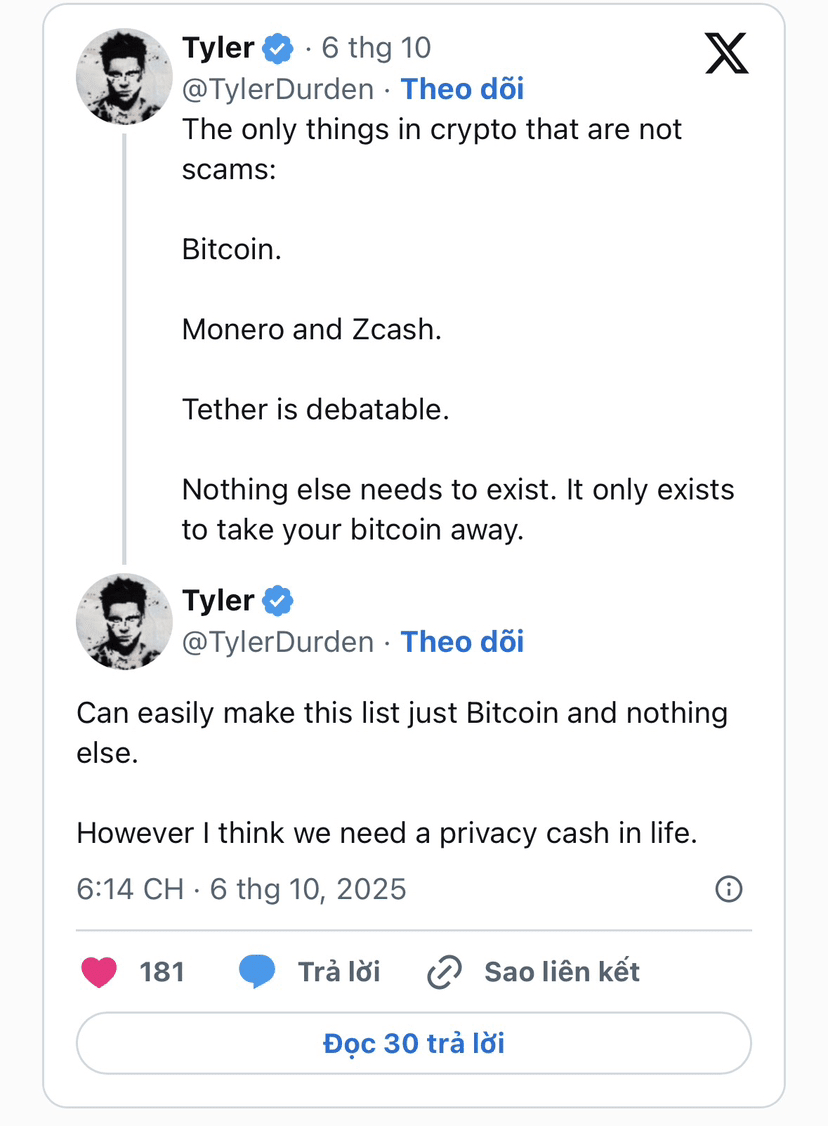The image size is (828, 1126).
Task: Click the X logo in the corner
Action: click(727, 52)
